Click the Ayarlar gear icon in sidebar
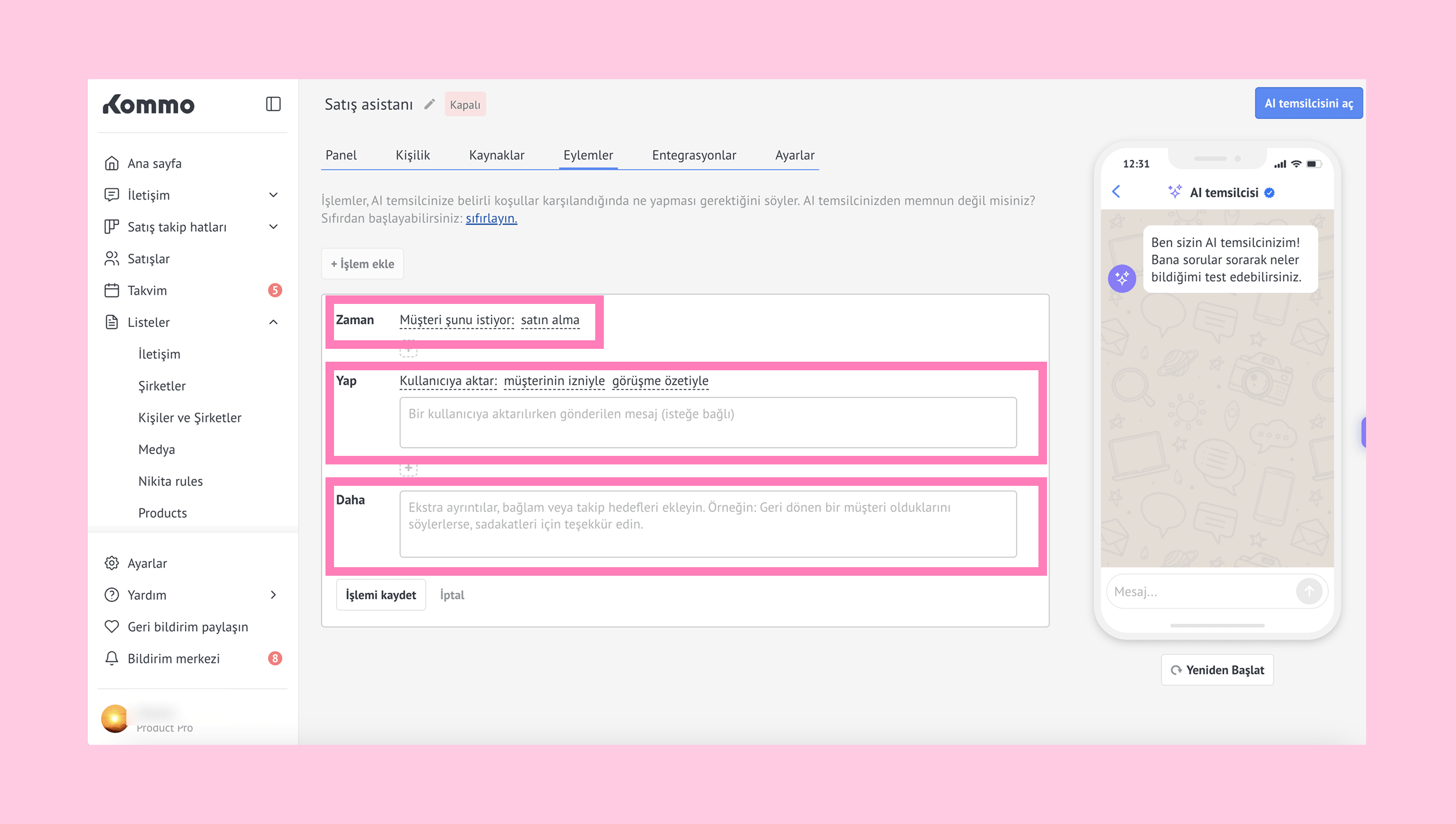 [x=111, y=563]
